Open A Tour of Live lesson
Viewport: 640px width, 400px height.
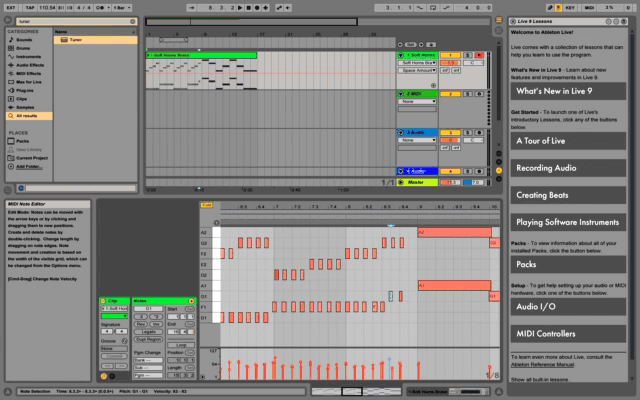568,141
